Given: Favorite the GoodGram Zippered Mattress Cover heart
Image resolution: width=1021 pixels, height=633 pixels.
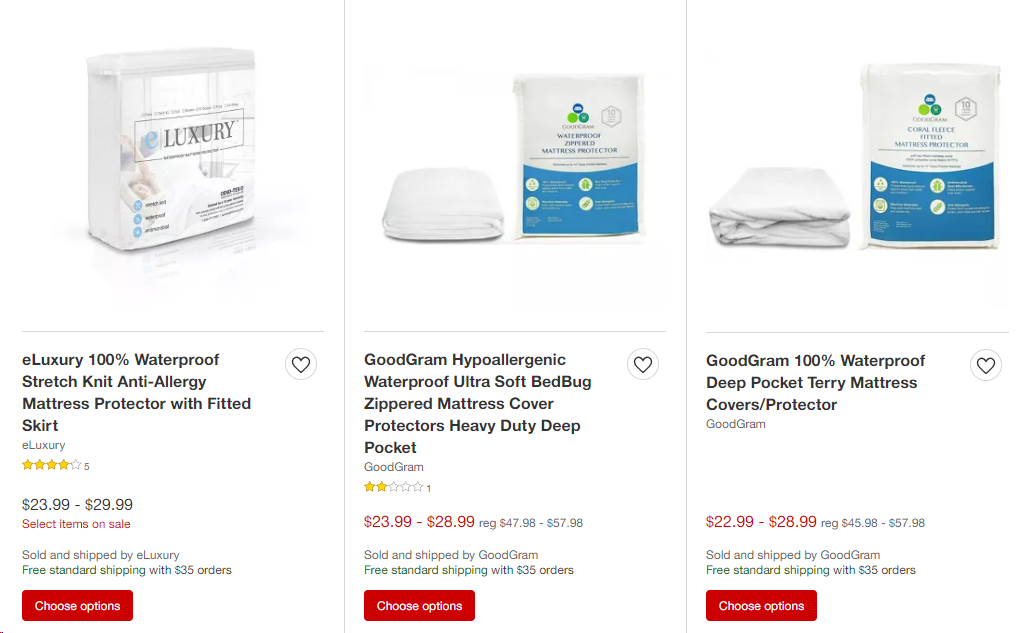Looking at the screenshot, I should pos(643,365).
